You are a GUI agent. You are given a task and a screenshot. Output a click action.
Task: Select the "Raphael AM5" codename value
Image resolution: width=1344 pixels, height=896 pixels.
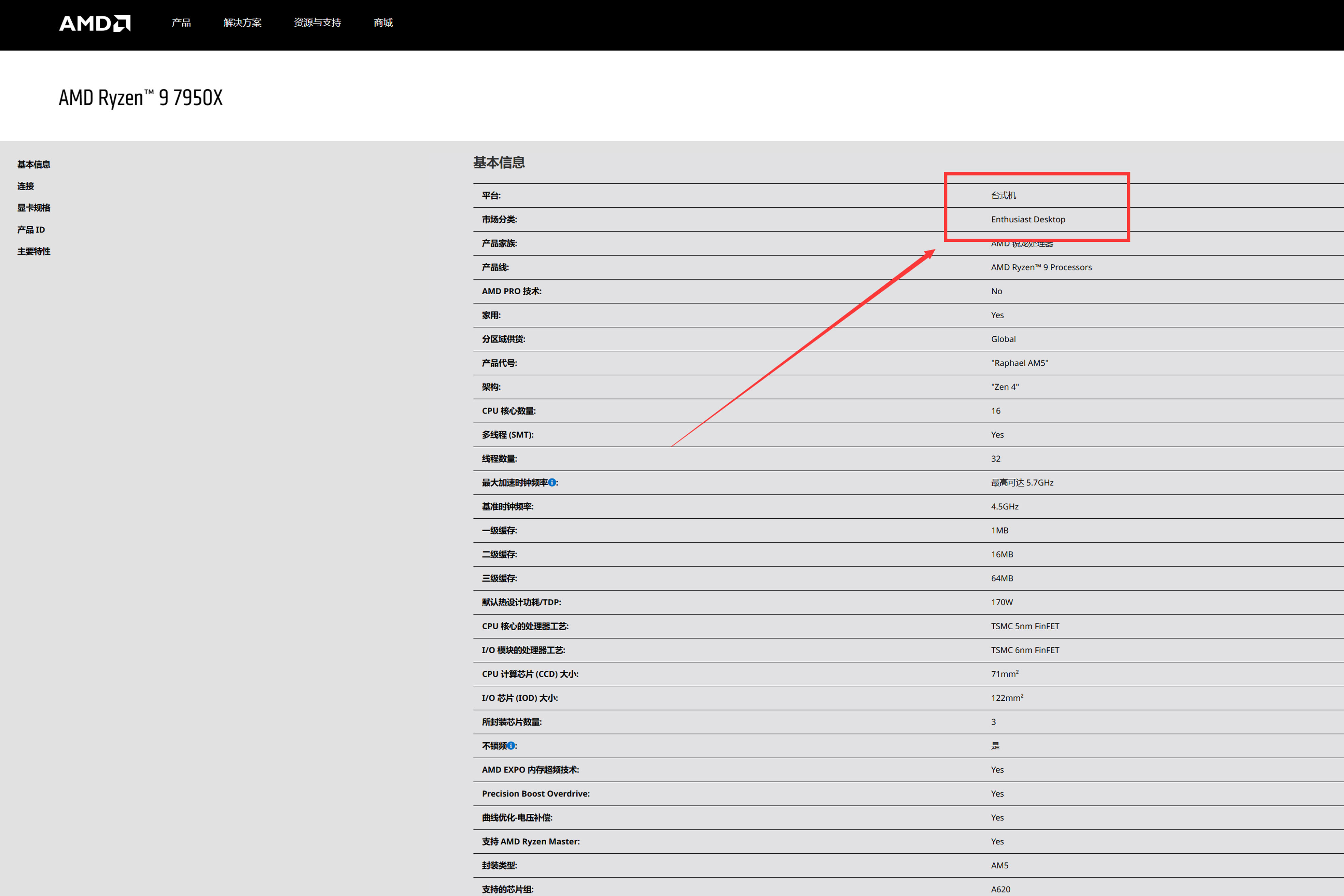click(x=1019, y=363)
